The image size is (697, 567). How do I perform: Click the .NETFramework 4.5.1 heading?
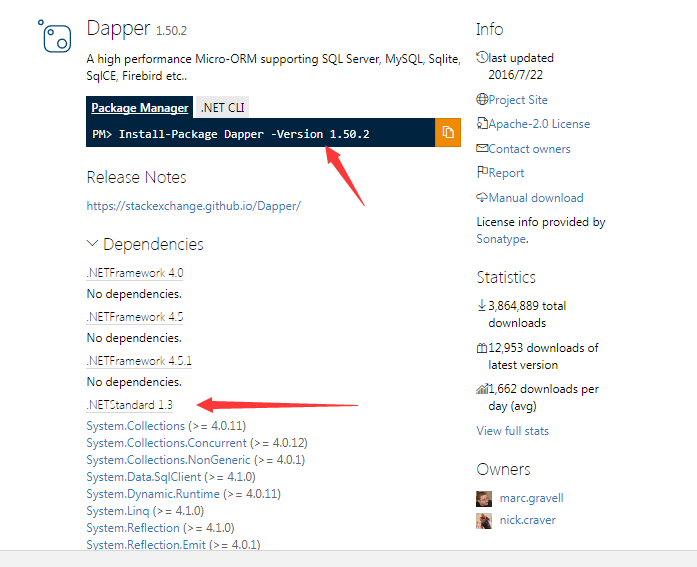[x=139, y=361]
